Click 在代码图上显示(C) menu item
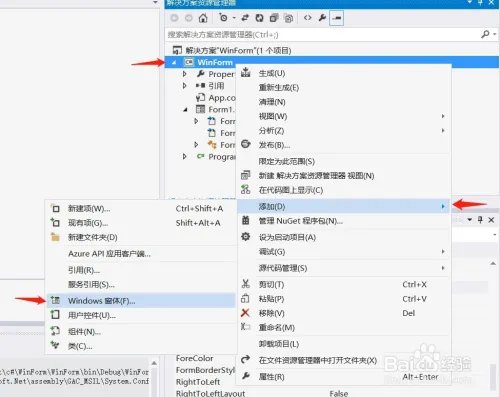500x397 pixels. click(344, 190)
